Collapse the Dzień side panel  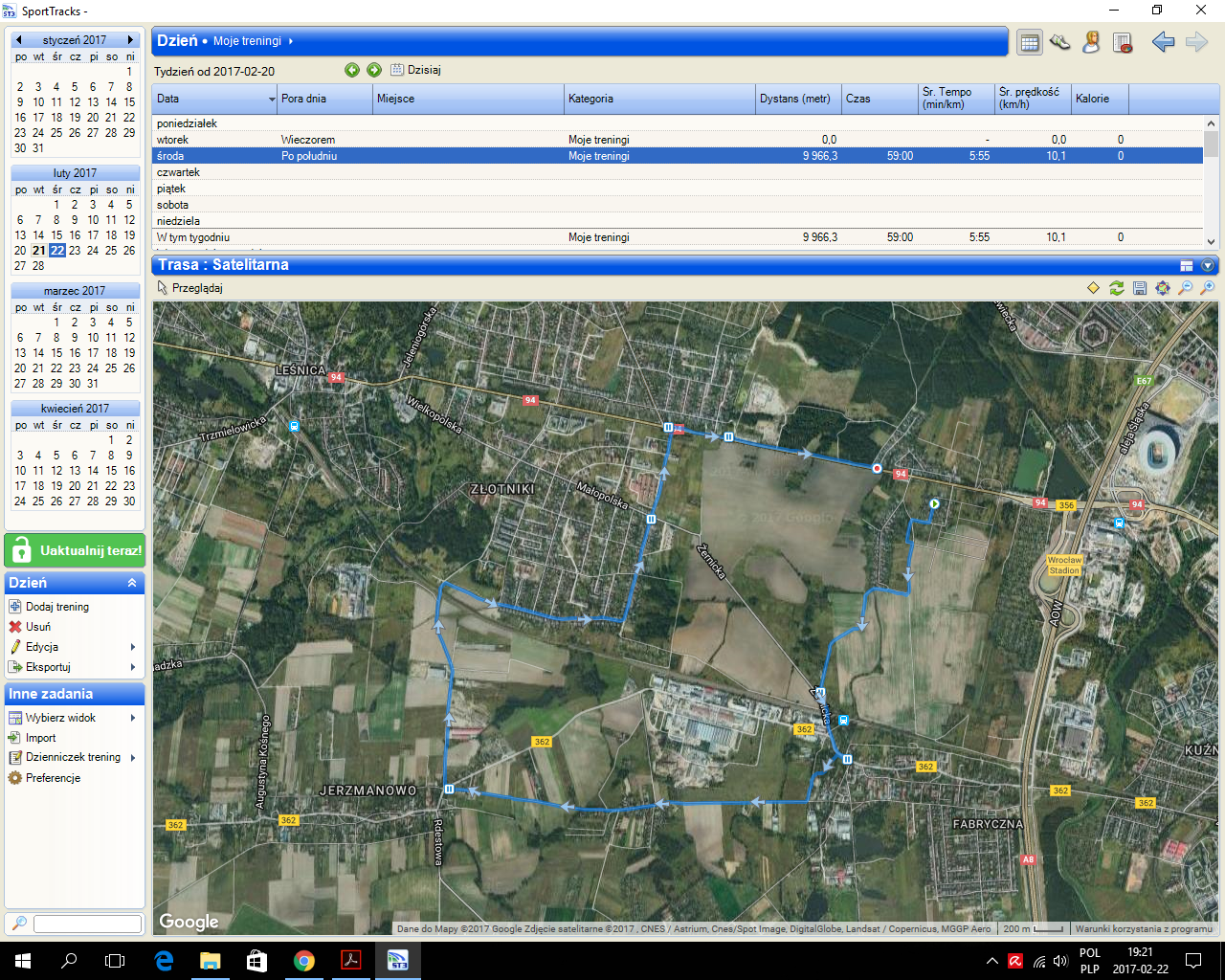coord(132,583)
